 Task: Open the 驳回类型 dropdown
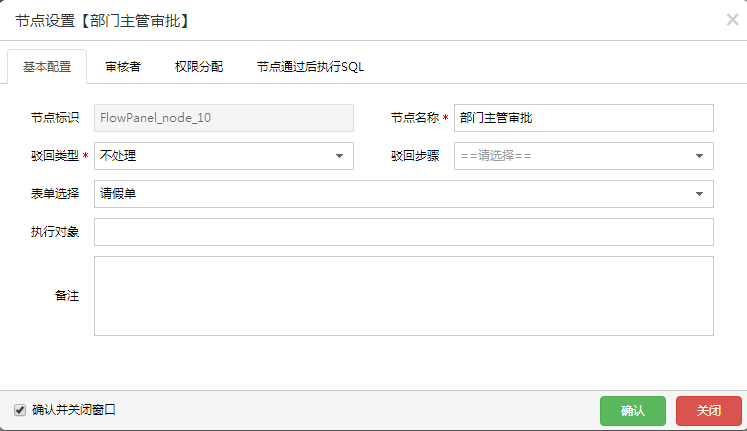click(x=224, y=156)
